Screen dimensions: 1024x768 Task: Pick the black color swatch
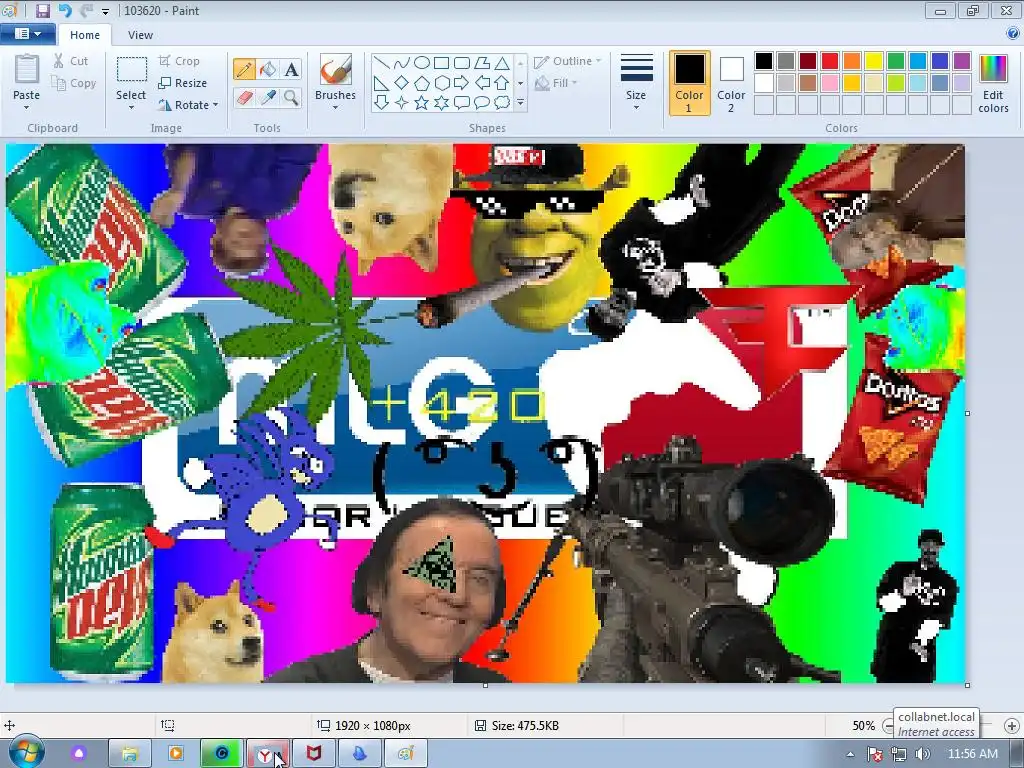click(x=764, y=61)
